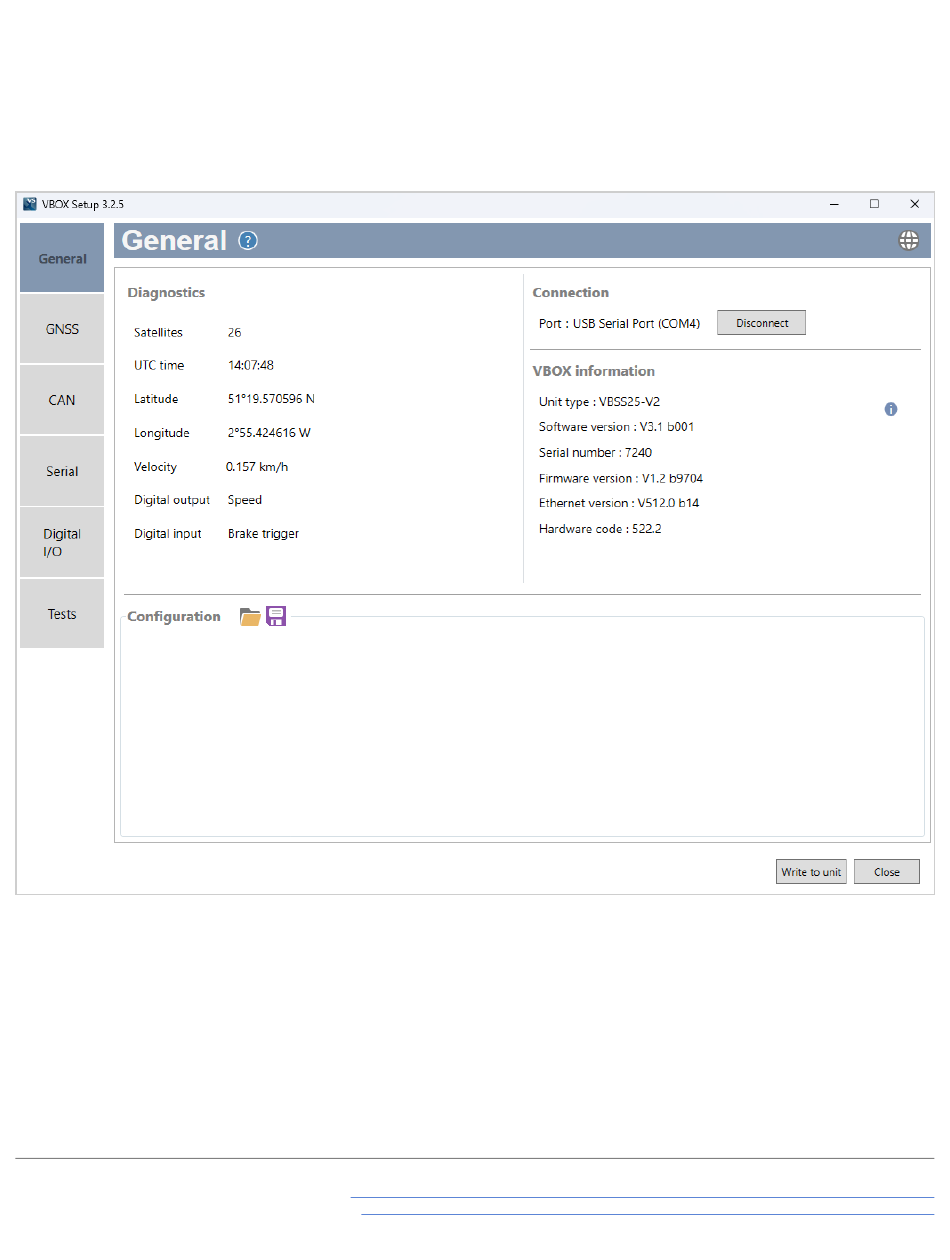Click the purple save configuration icon
The image size is (950, 1260).
[276, 616]
